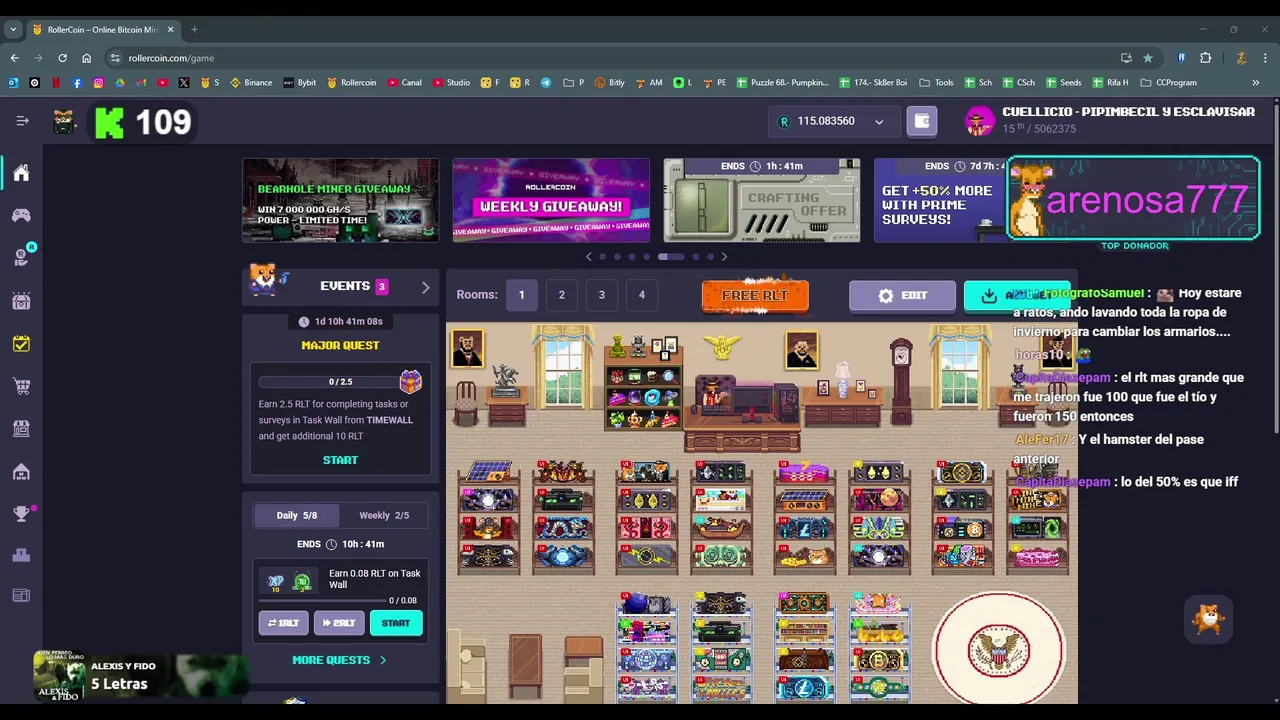Bookmark this page with the star icon
This screenshot has width=1280, height=720.
tap(1148, 58)
